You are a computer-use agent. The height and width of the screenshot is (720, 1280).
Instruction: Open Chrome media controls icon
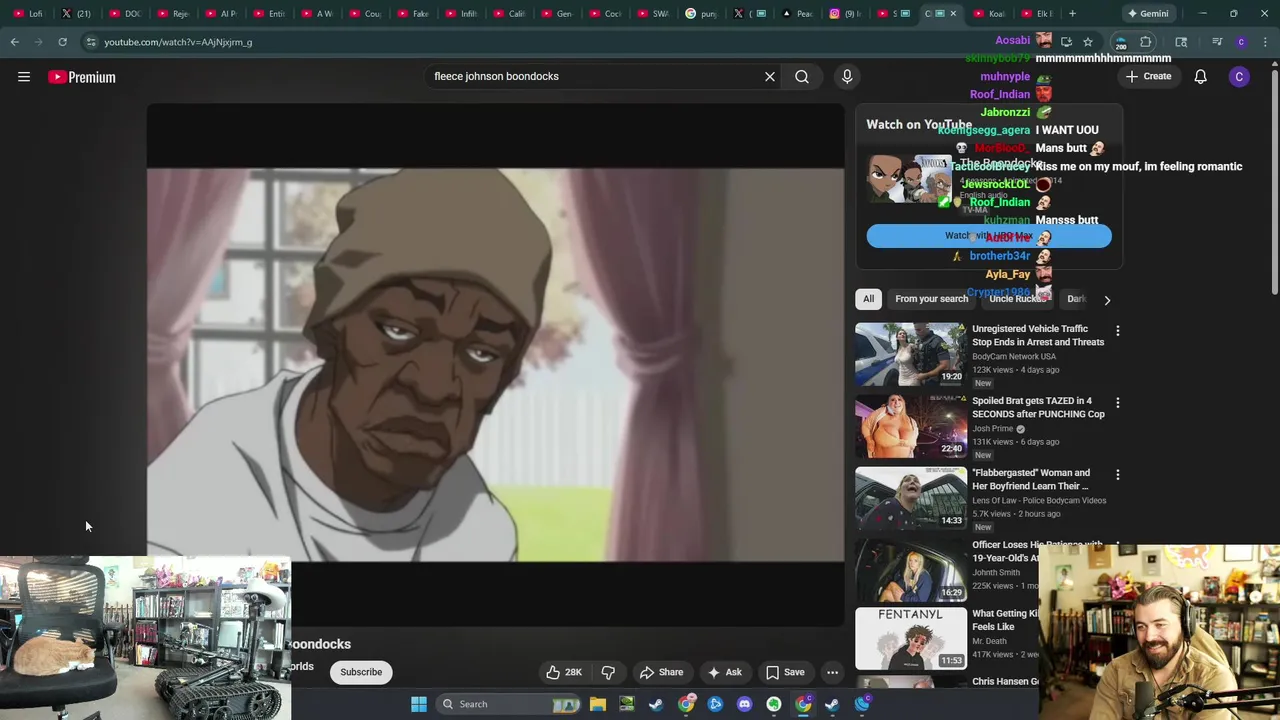tap(1217, 42)
